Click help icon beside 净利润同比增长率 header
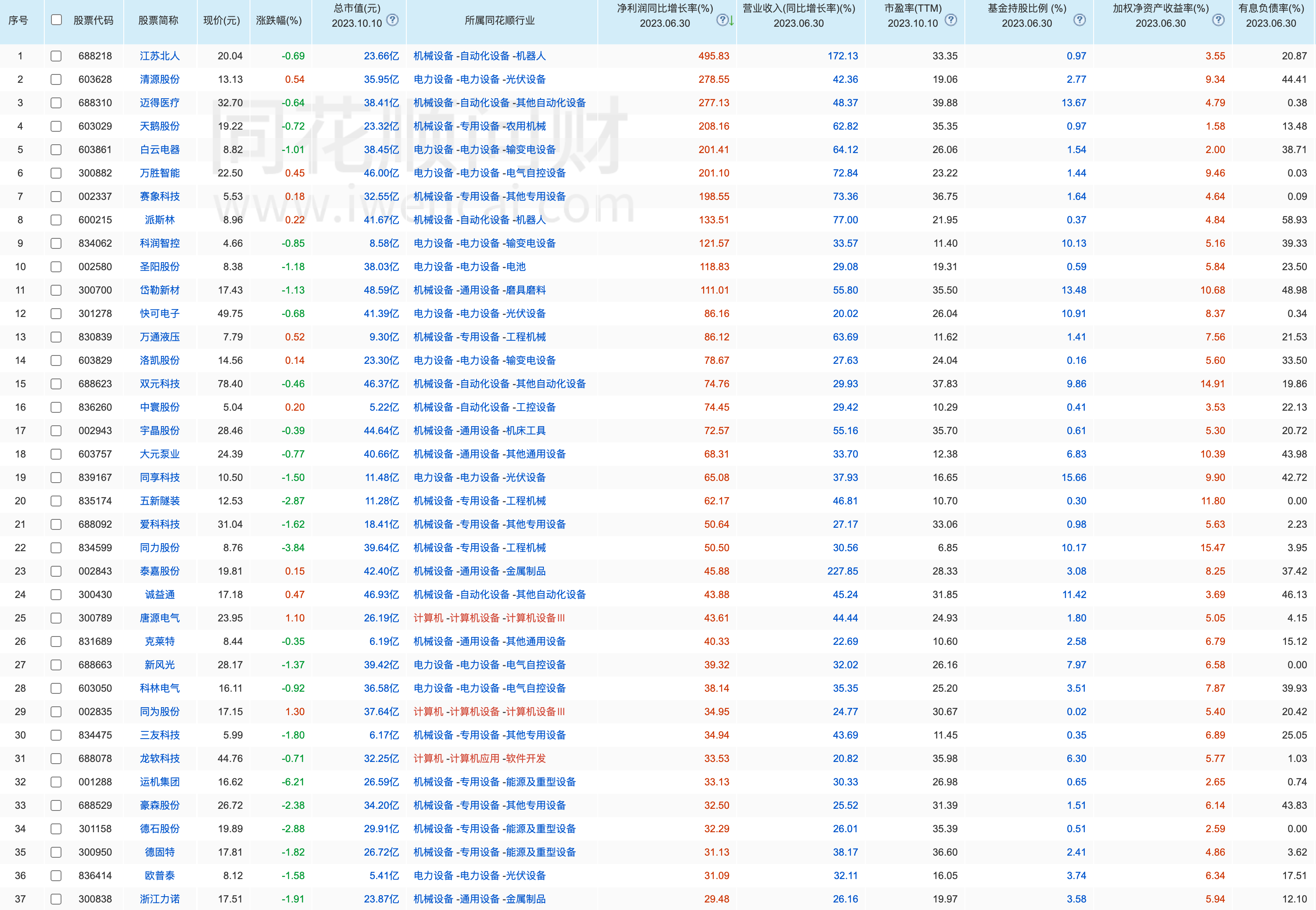 [722, 20]
